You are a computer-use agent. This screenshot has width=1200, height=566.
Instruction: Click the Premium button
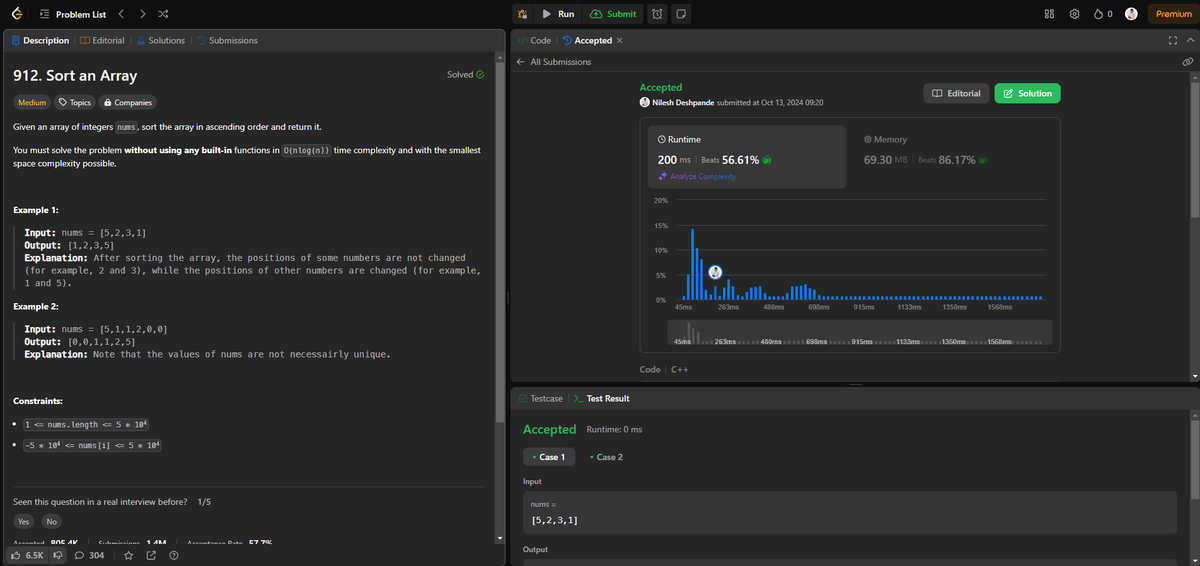click(x=1173, y=14)
